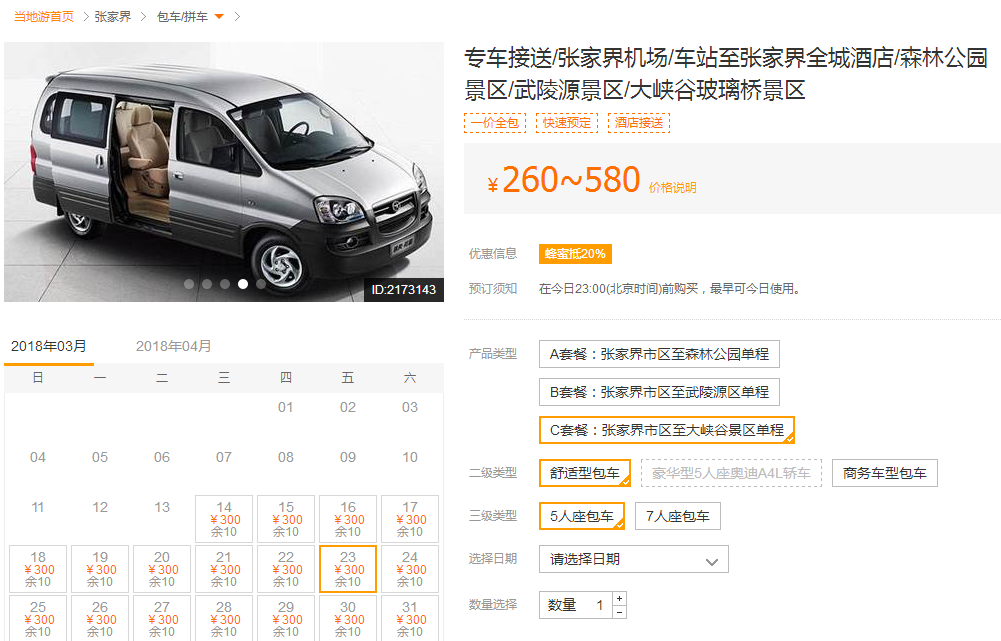The image size is (1001, 641).
Task: Pick March 24 on the calendar
Action: (x=410, y=569)
